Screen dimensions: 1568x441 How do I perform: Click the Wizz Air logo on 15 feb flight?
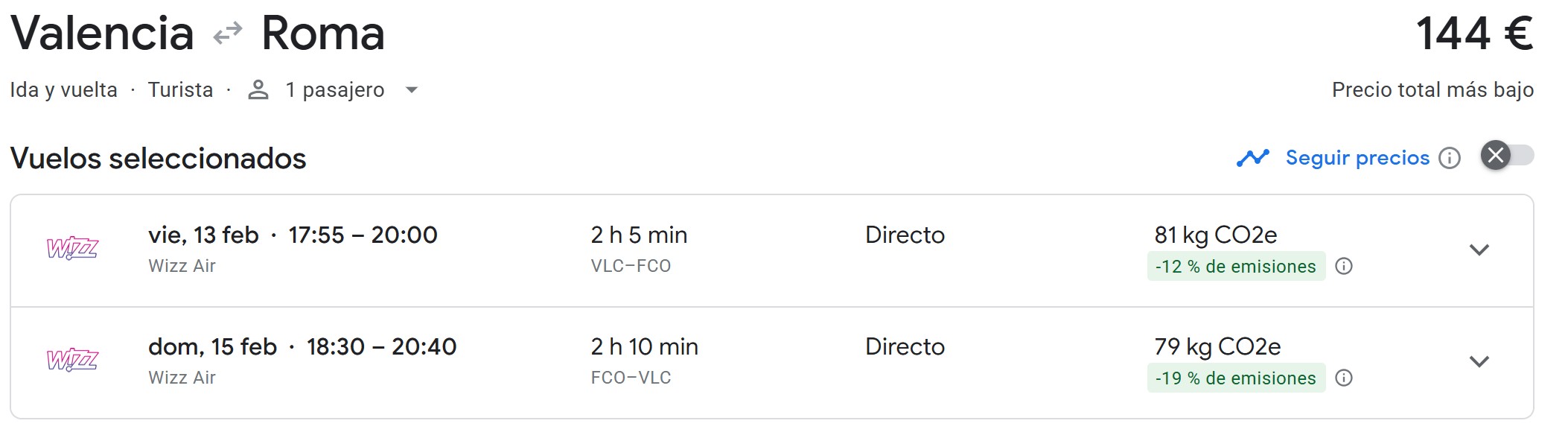tap(72, 360)
